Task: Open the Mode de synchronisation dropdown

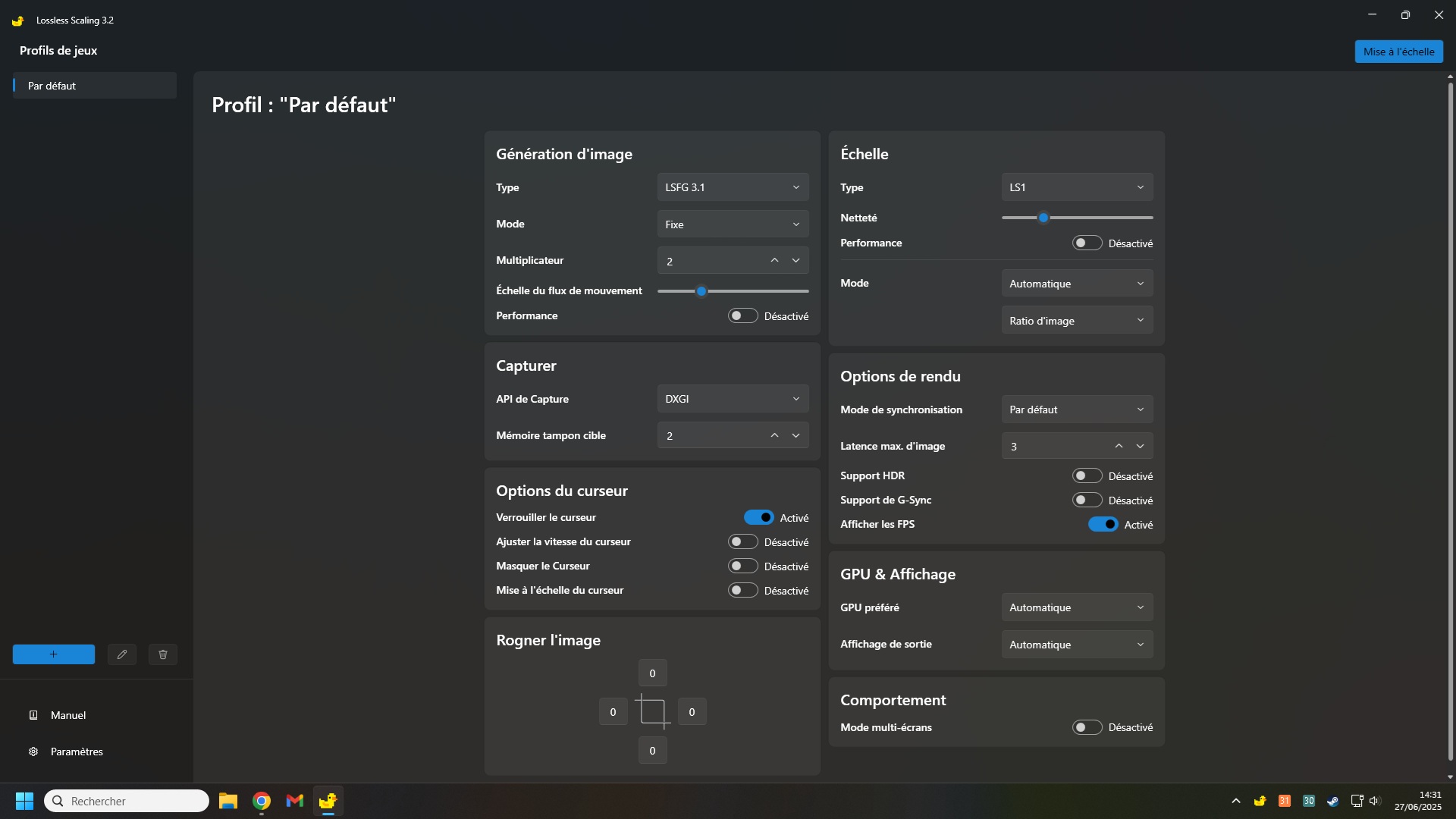Action: tap(1077, 409)
